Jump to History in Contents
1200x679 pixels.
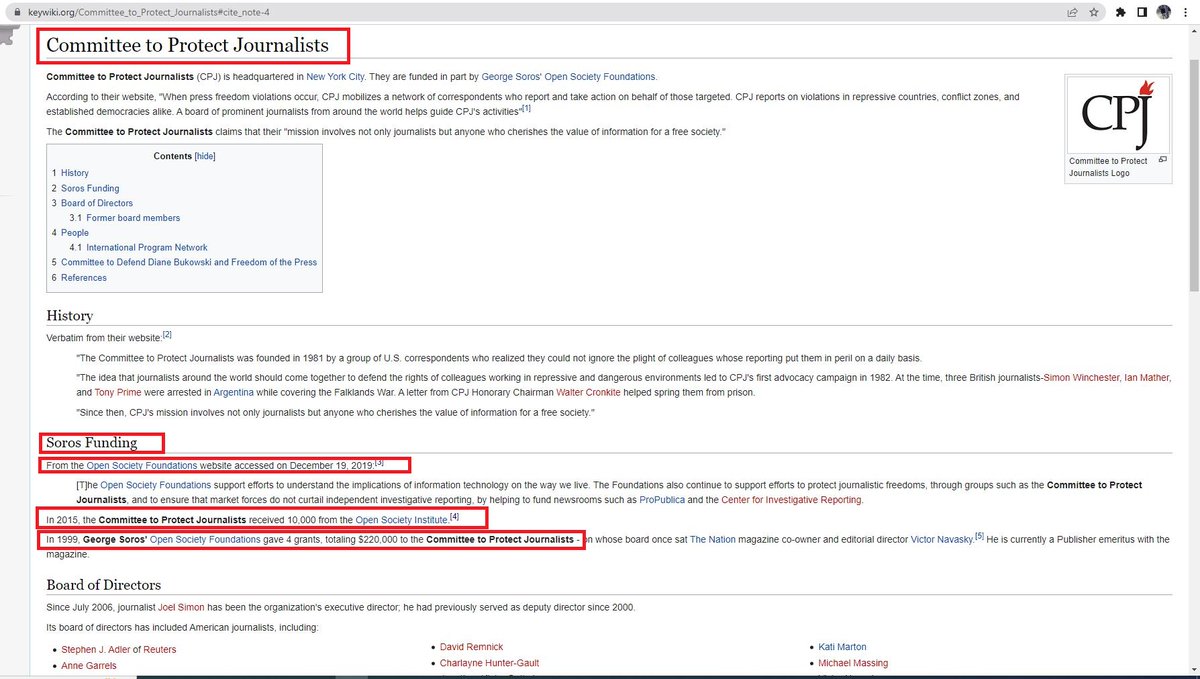point(75,173)
